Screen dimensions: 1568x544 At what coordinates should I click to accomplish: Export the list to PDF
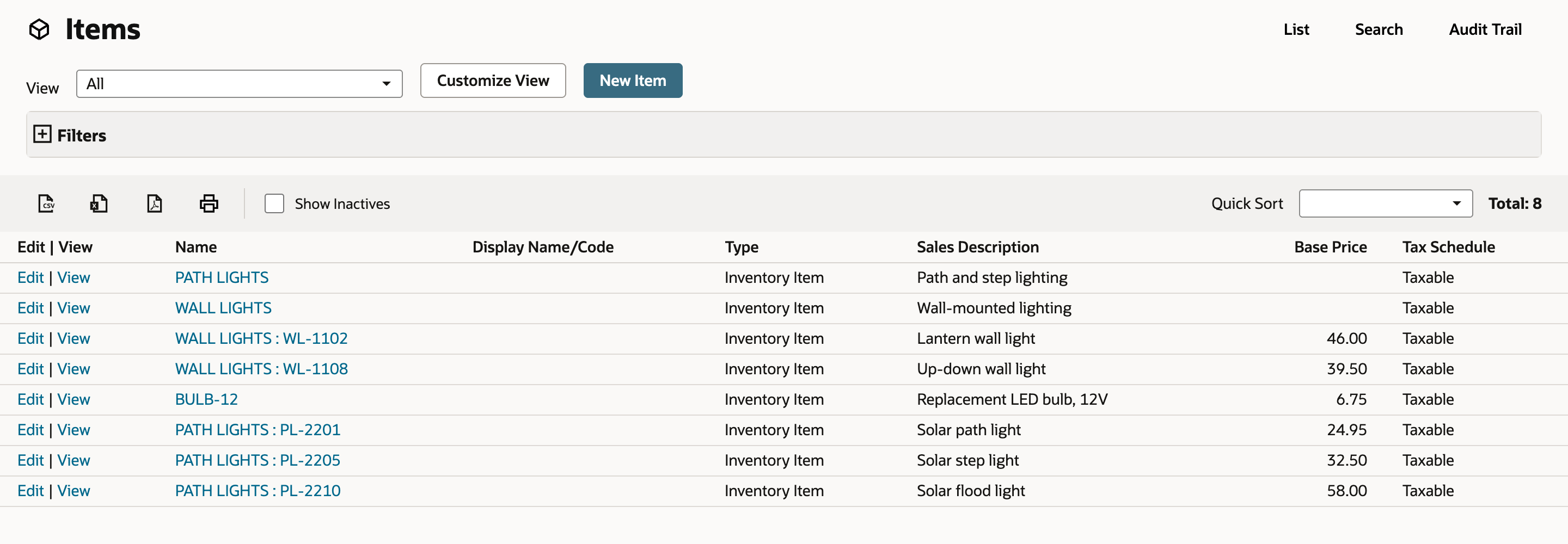coord(155,203)
